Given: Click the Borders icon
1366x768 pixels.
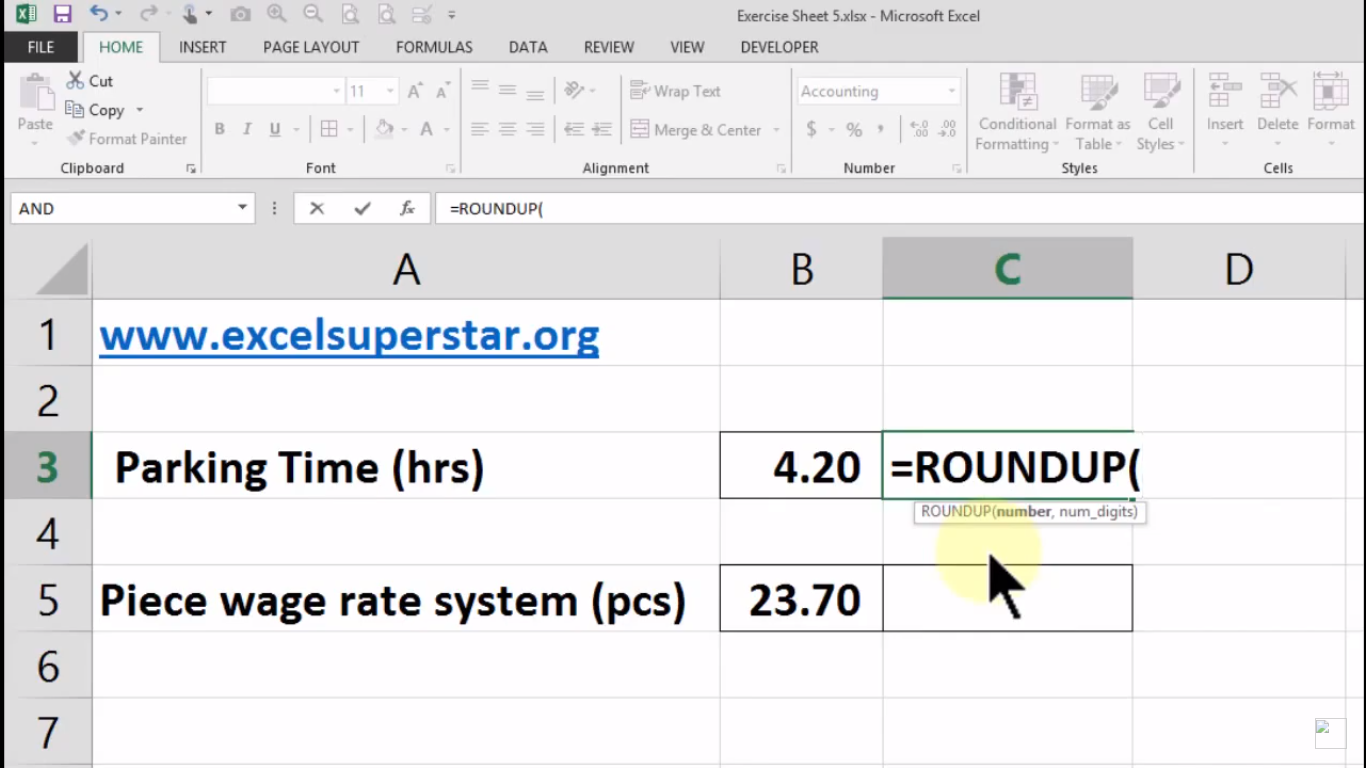Looking at the screenshot, I should click(x=328, y=129).
